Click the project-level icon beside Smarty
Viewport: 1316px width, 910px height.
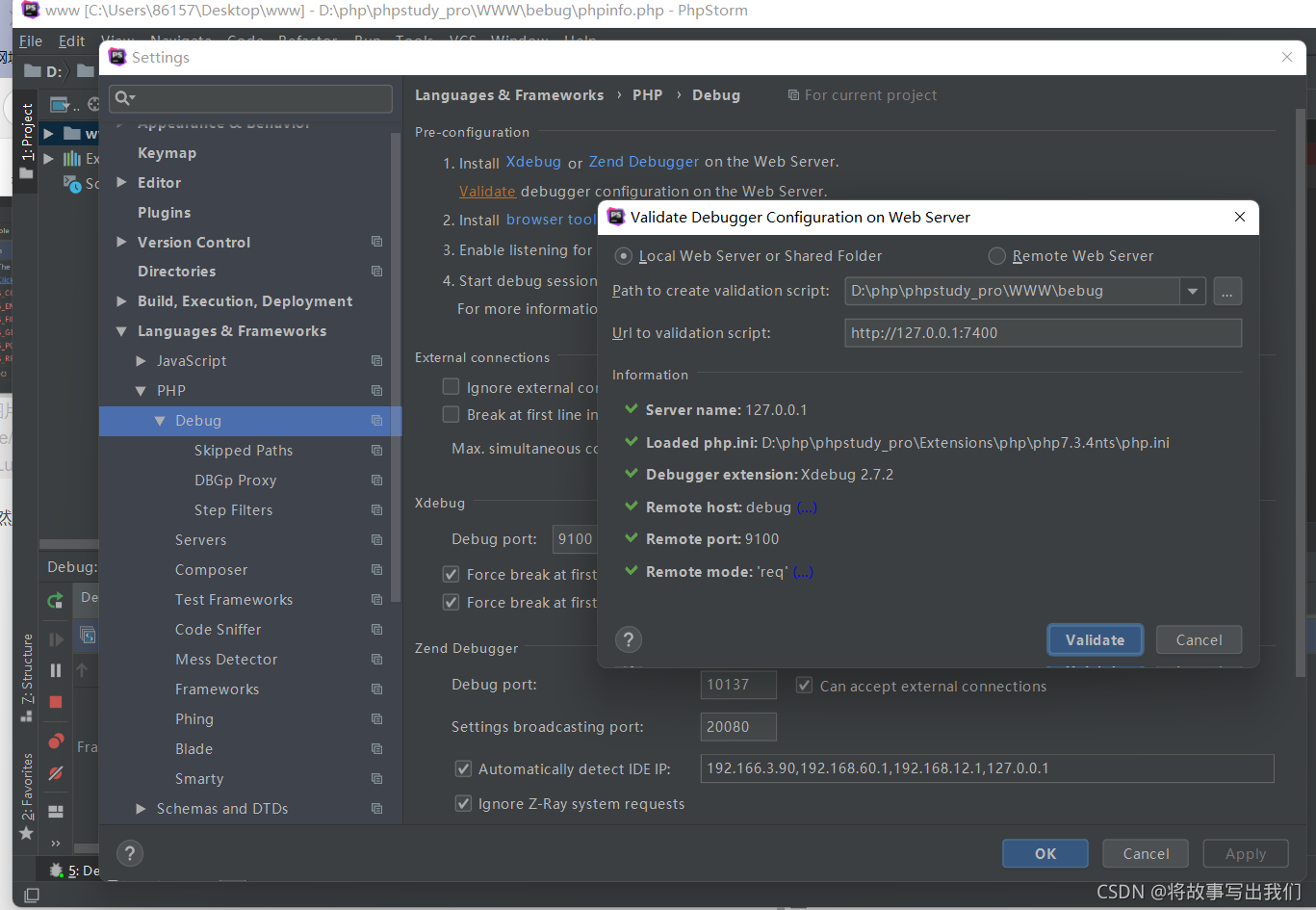pyautogui.click(x=376, y=779)
